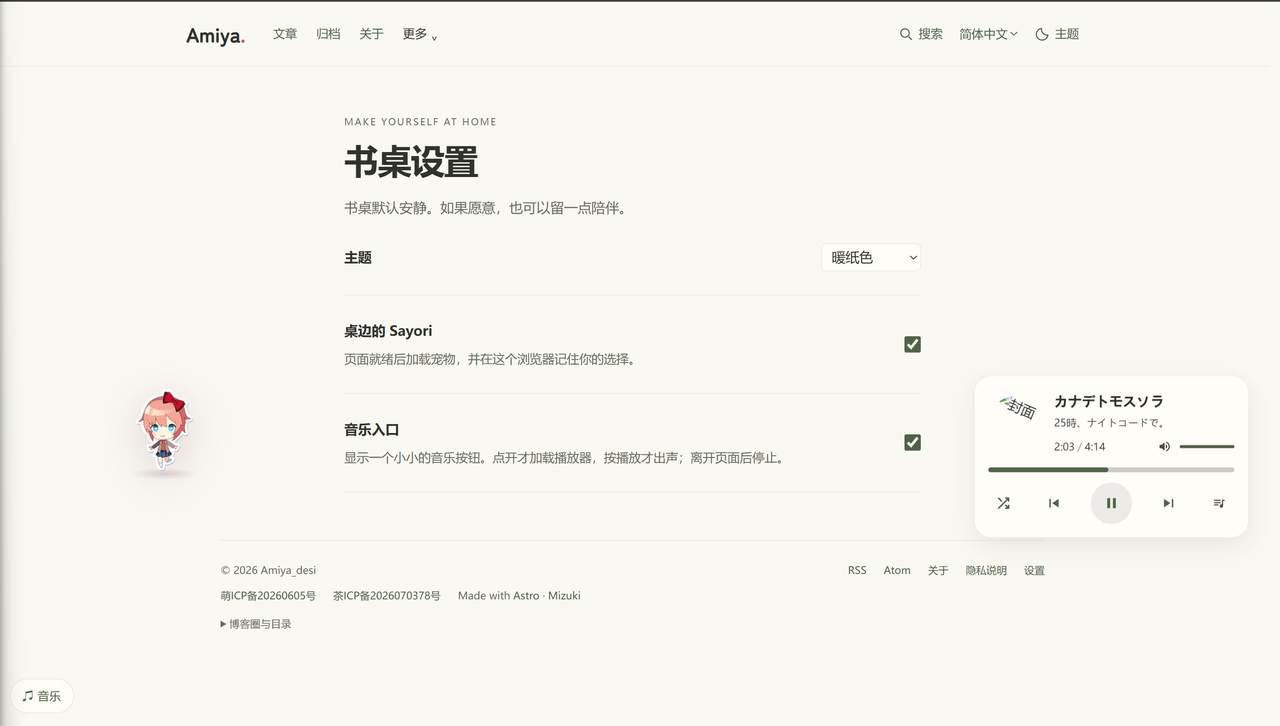The image size is (1280, 726).
Task: Open 隐私说明 in the footer
Action: click(986, 570)
